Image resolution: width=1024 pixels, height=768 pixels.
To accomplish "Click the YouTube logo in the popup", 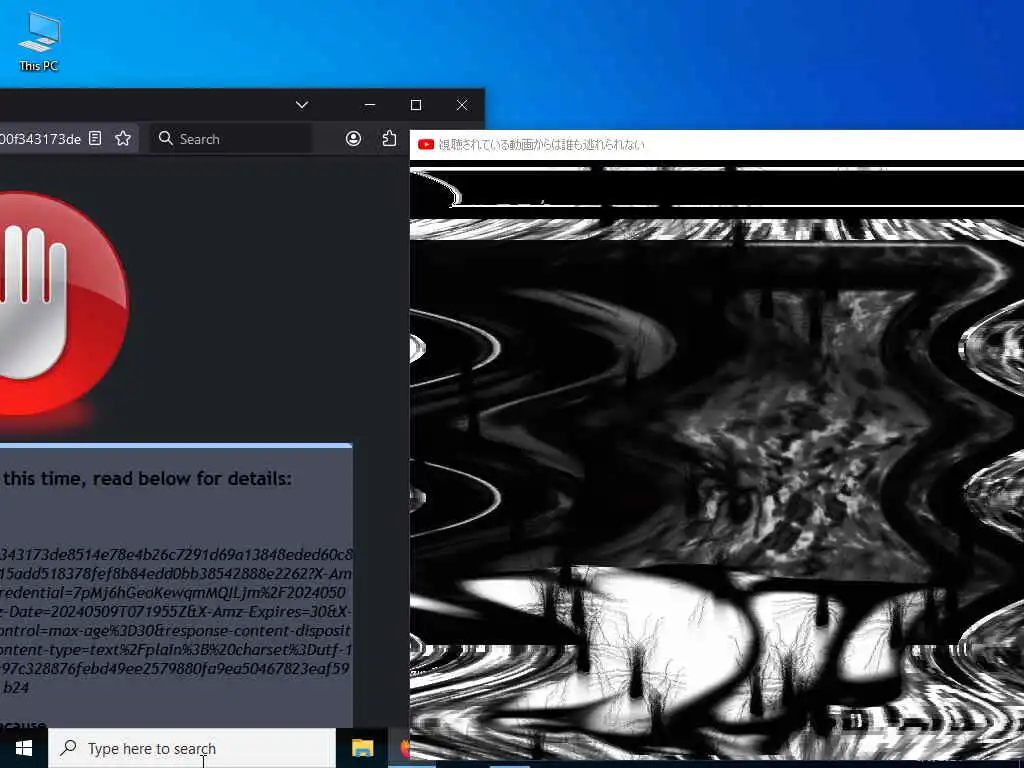I will pyautogui.click(x=426, y=144).
